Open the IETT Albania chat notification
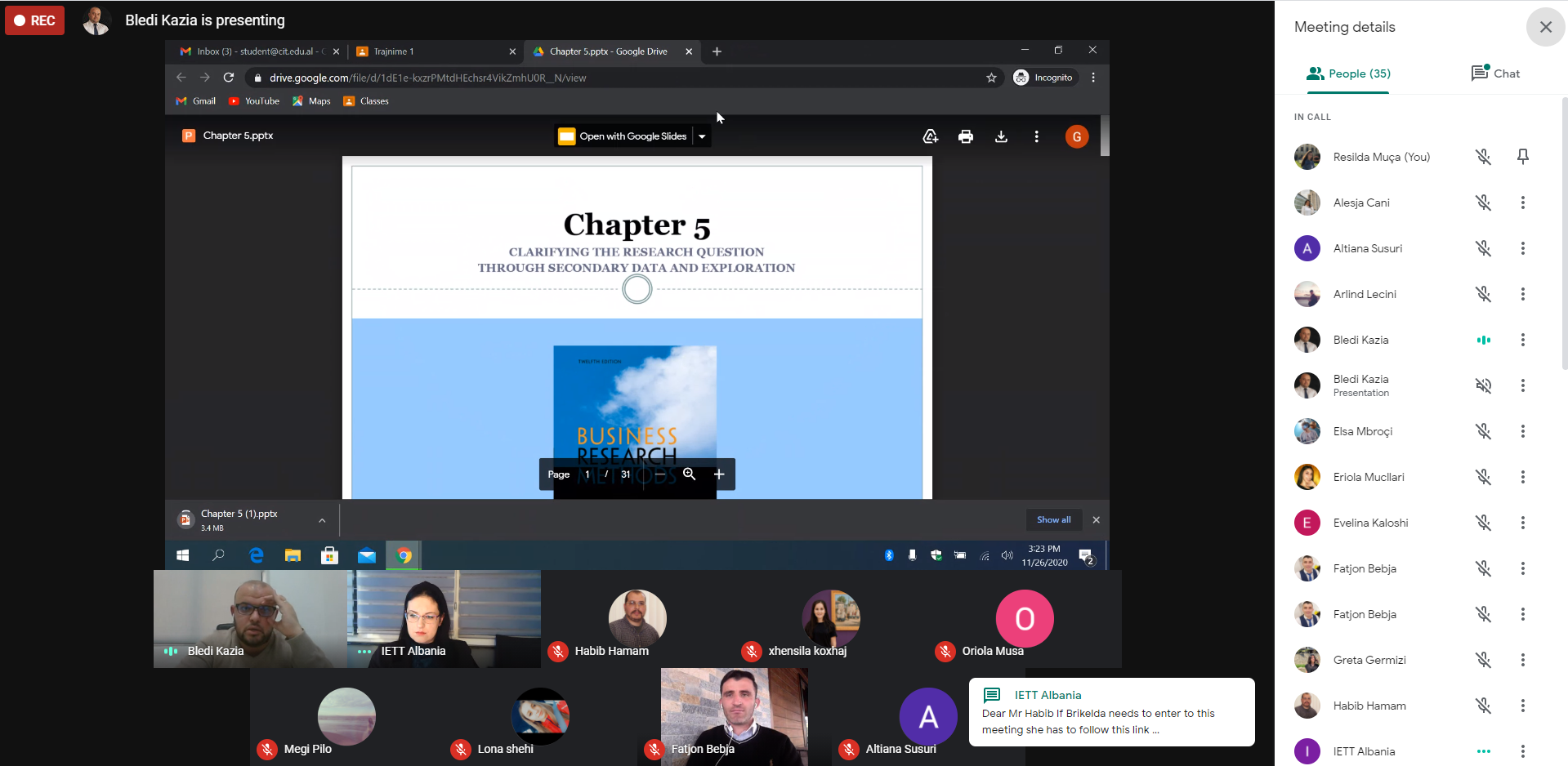1568x766 pixels. coord(1111,712)
